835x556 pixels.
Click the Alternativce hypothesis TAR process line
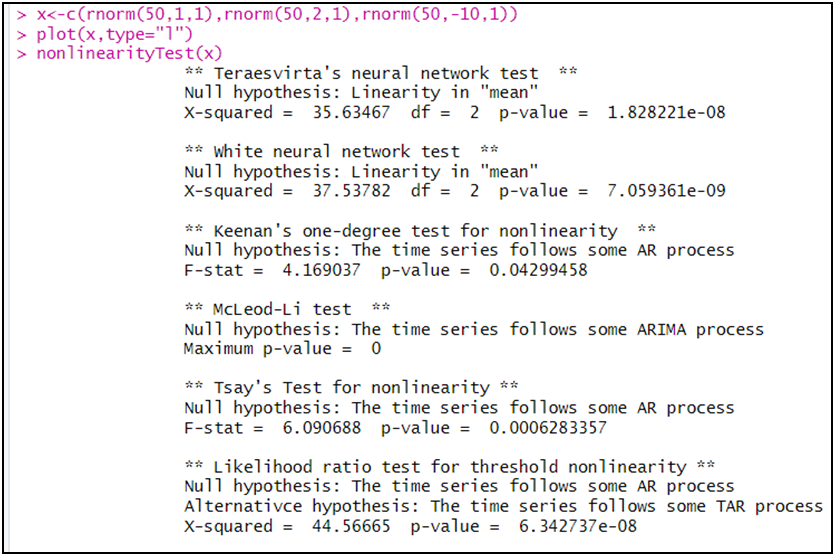pos(504,506)
